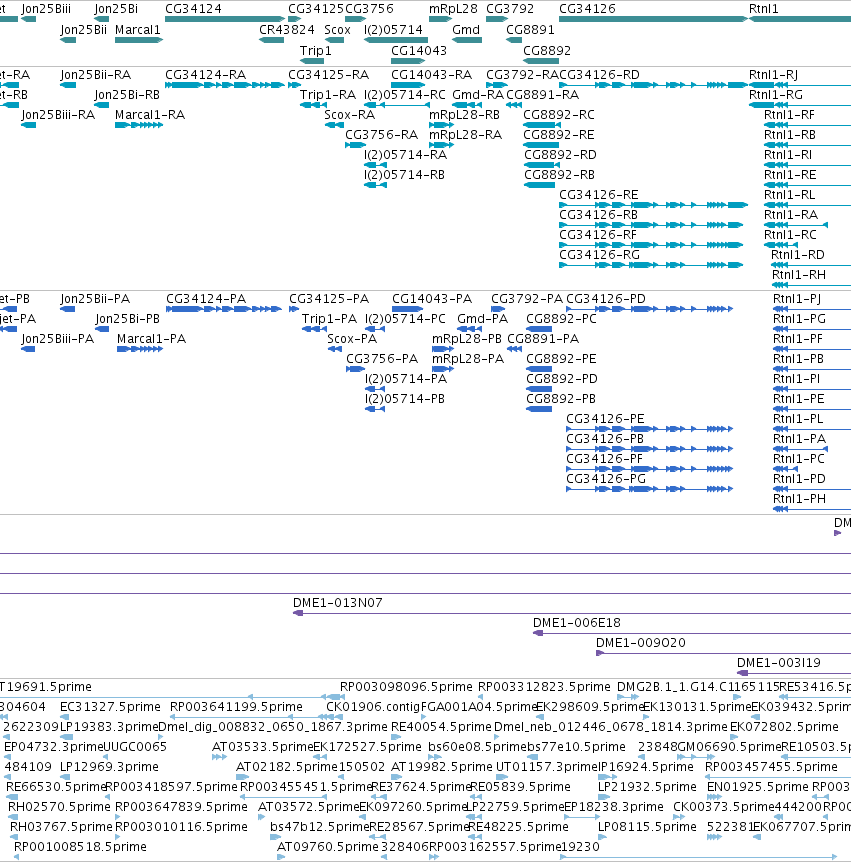This screenshot has height=862, width=851.
Task: Select EST RH02570.5prime
Action: point(59,807)
